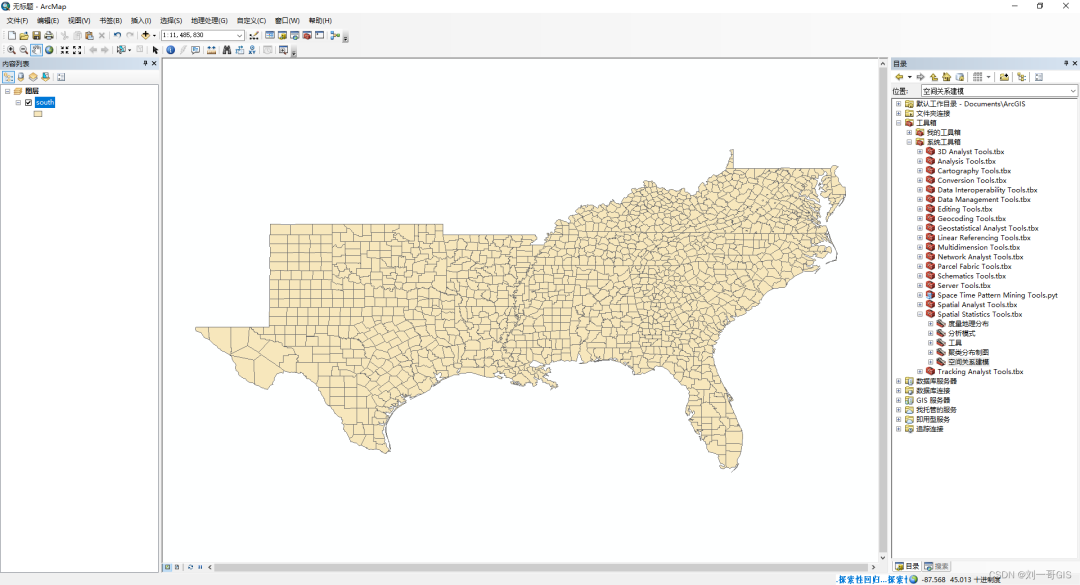Open the 地理处理(G) menu
Screen dimensions: 1080x585
click(209, 21)
